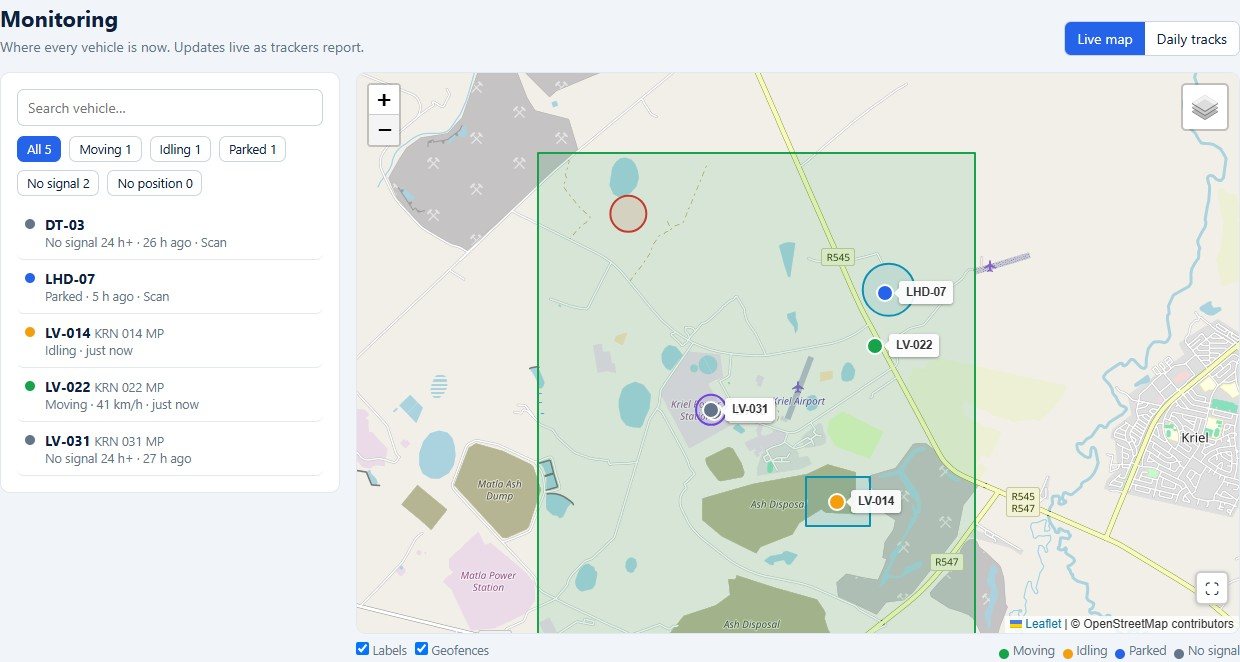Select LV-014 in the vehicle list
The image size is (1240, 662).
[x=170, y=341]
